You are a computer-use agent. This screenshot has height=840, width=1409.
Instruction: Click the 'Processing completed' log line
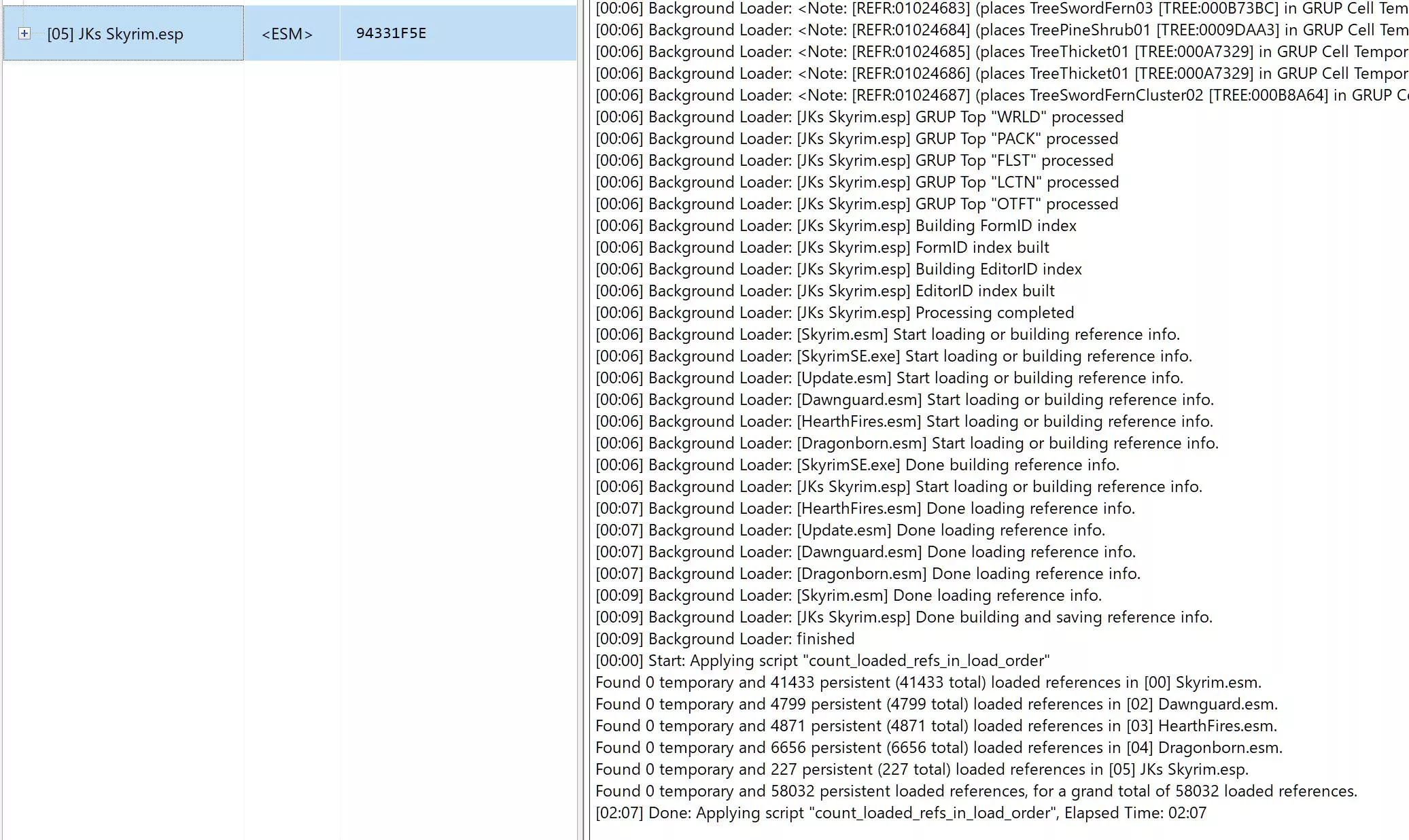(x=835, y=313)
